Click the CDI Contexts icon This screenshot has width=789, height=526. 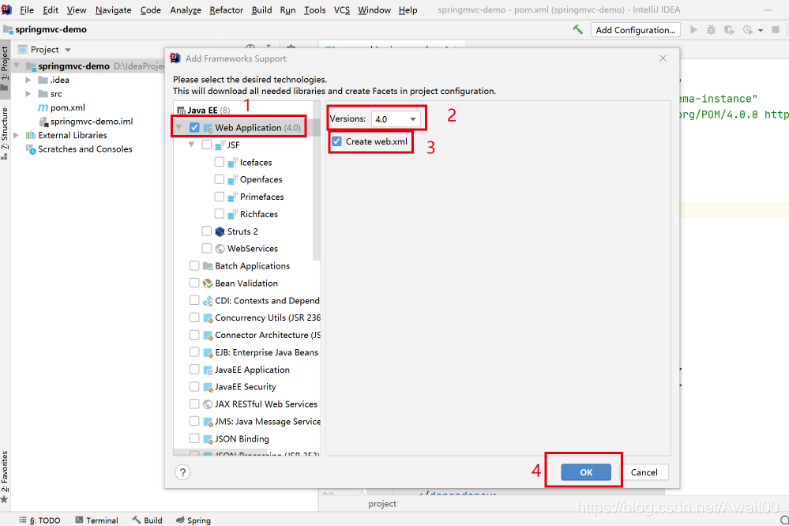(x=207, y=301)
